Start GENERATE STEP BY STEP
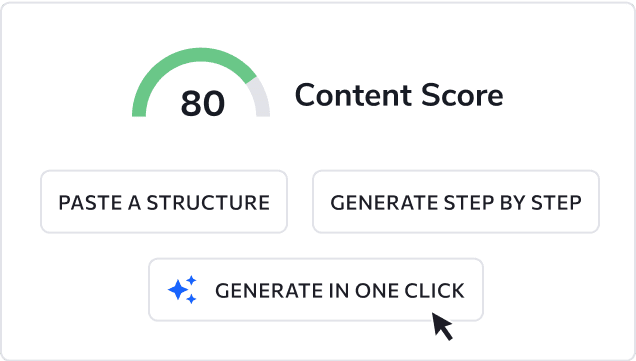The image size is (636, 361). point(456,202)
